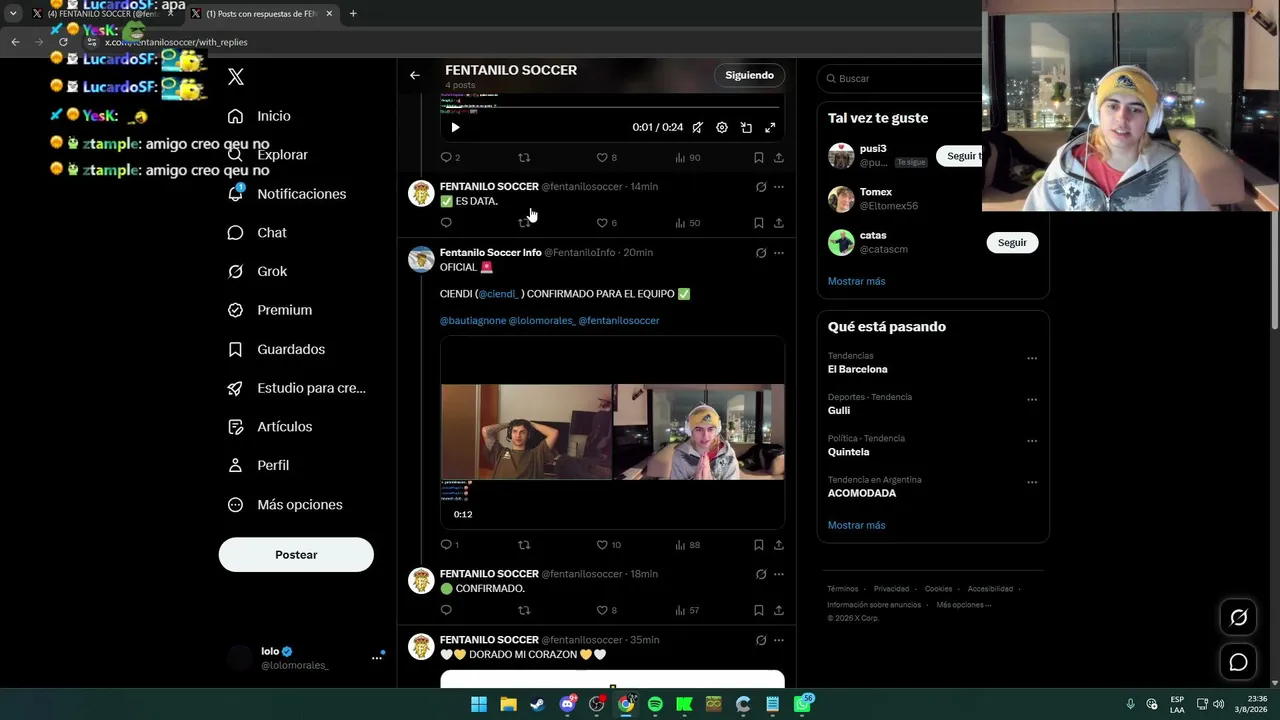Seek on the top video progress bar
This screenshot has width=1280, height=720.
[x=612, y=107]
